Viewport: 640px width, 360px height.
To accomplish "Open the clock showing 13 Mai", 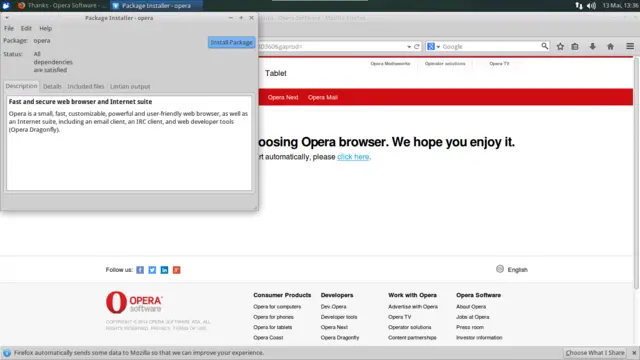I will (x=620, y=5).
